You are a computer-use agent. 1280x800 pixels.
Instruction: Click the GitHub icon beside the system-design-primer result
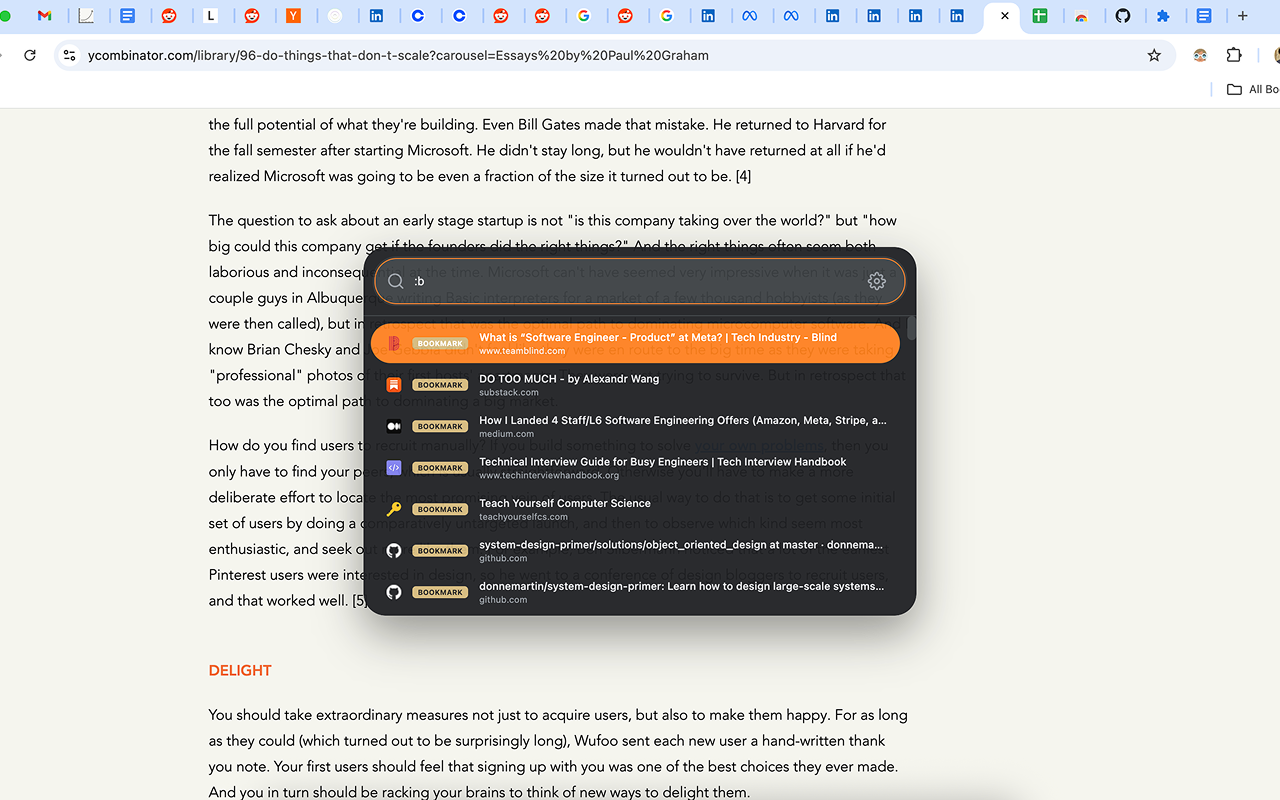click(393, 550)
